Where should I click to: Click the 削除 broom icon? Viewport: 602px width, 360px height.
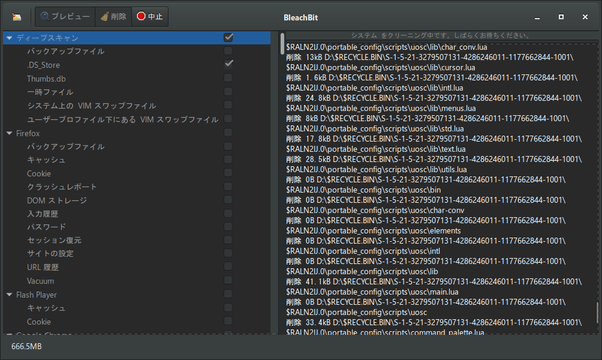tap(104, 17)
